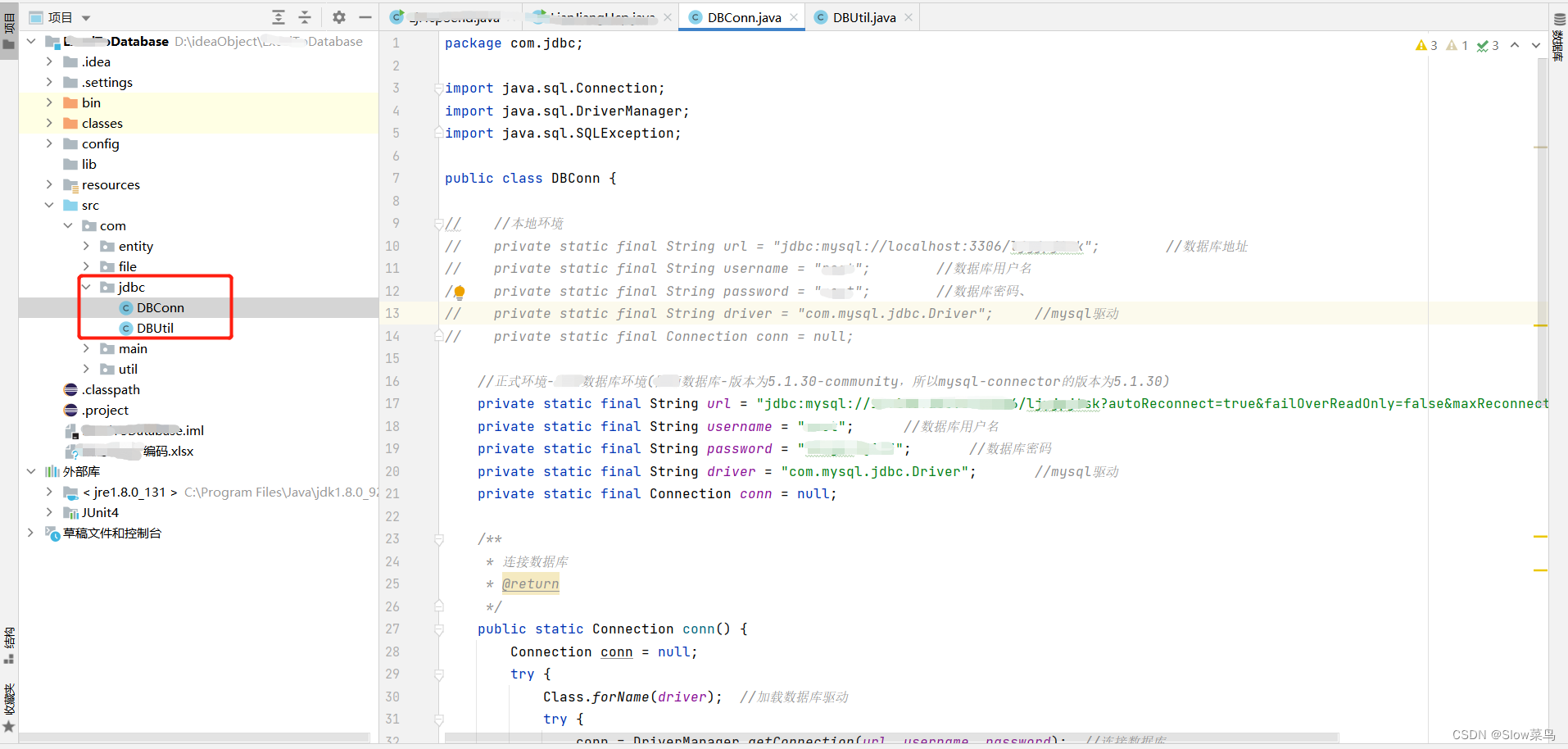Expand the 草稿文件和控制台 scratches node
This screenshot has width=1568, height=749.
point(30,533)
